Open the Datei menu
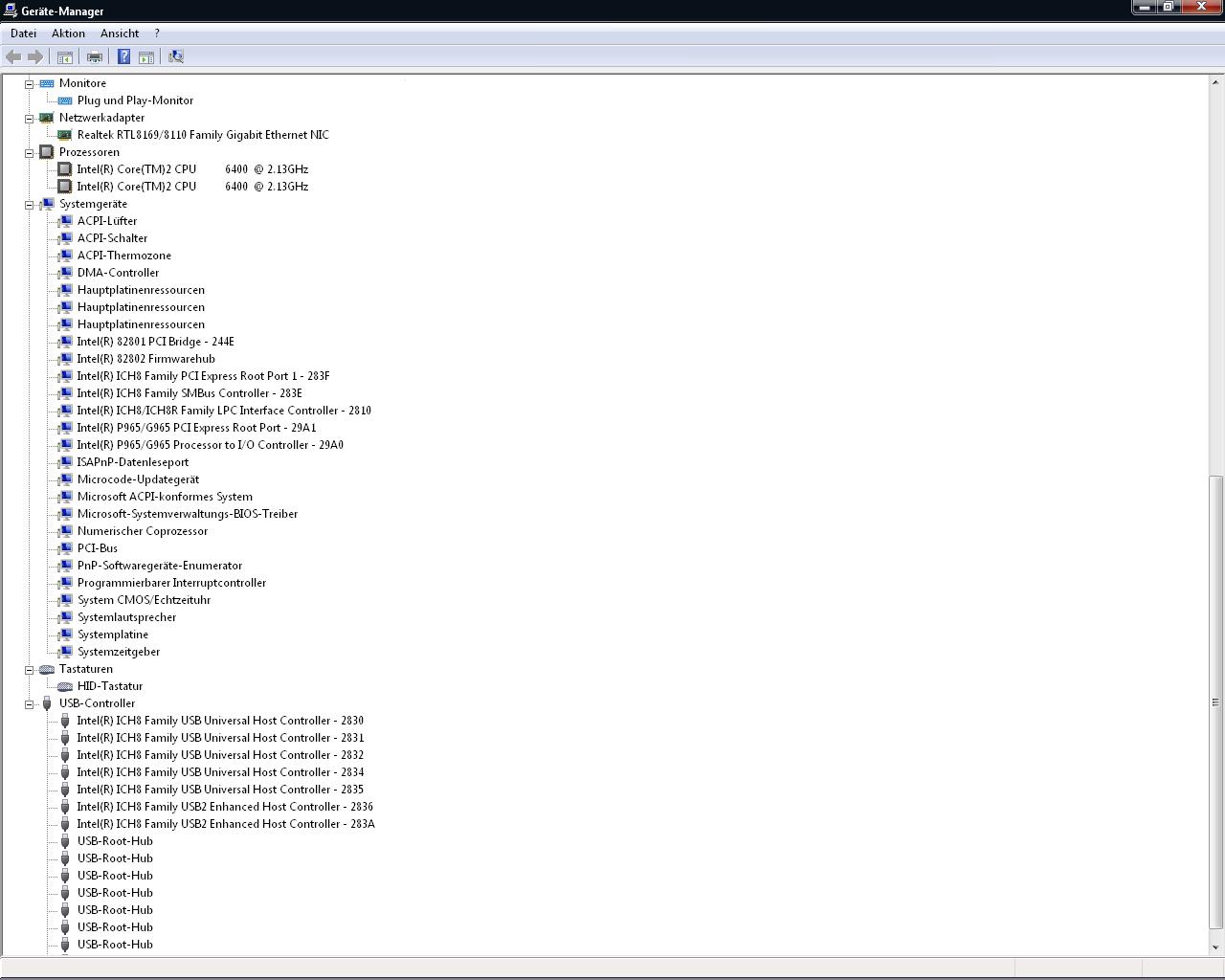The image size is (1225, 980). point(23,33)
